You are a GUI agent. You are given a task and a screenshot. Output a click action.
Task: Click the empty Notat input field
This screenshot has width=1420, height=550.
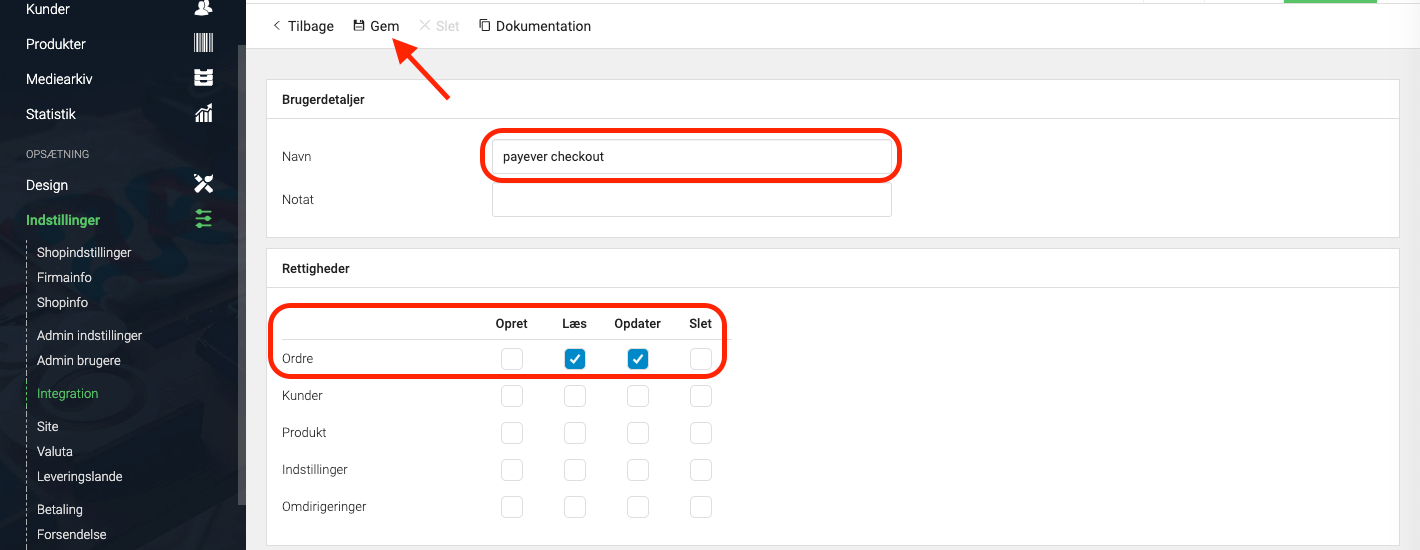tap(692, 200)
